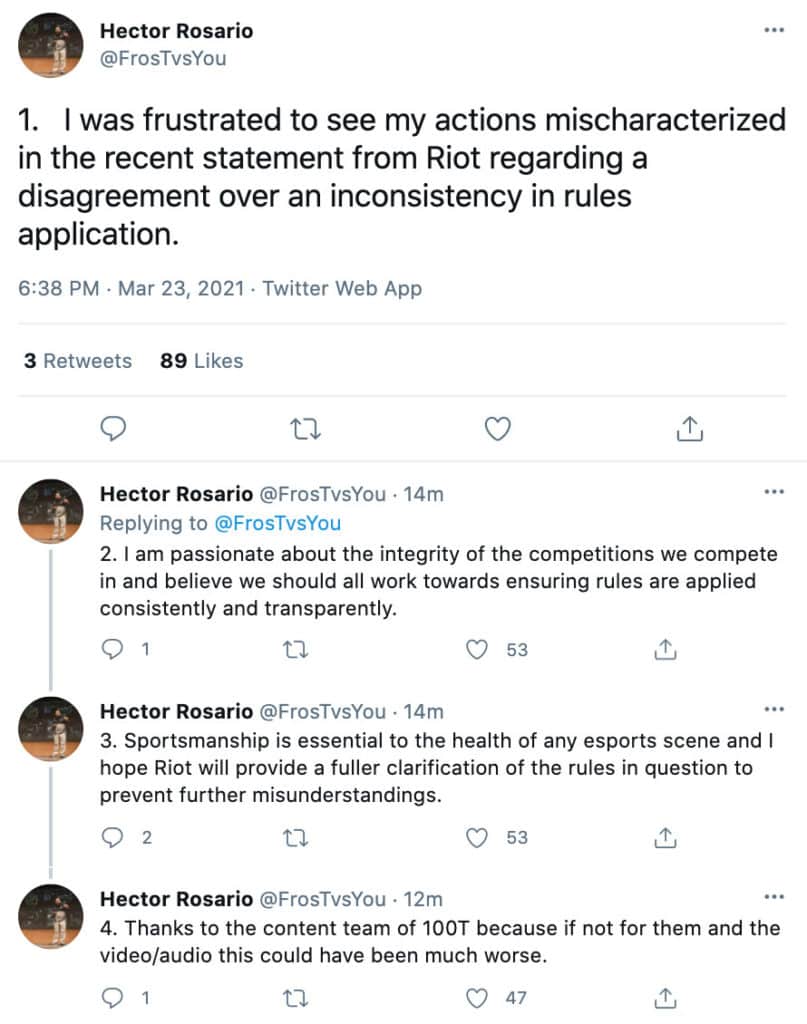Click the Twitter Web App source link
This screenshot has width=807, height=1024.
342,289
